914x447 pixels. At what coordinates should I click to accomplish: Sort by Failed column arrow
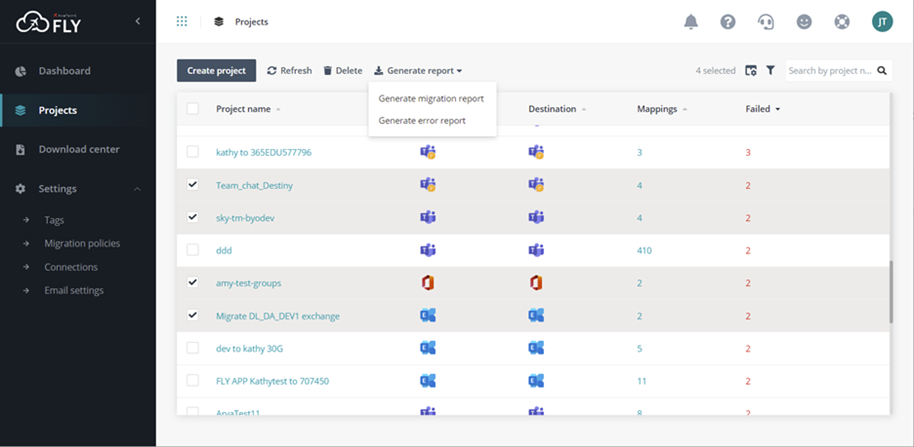click(778, 110)
